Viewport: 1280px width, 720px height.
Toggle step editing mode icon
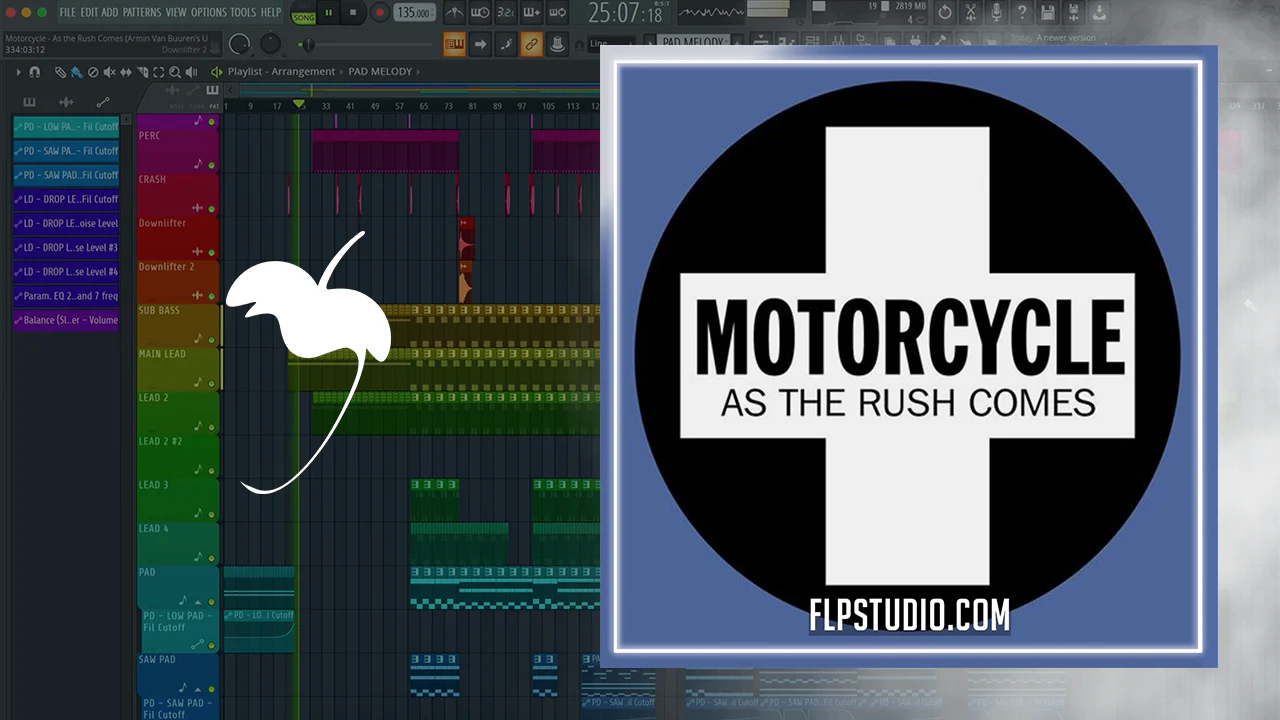[x=506, y=44]
